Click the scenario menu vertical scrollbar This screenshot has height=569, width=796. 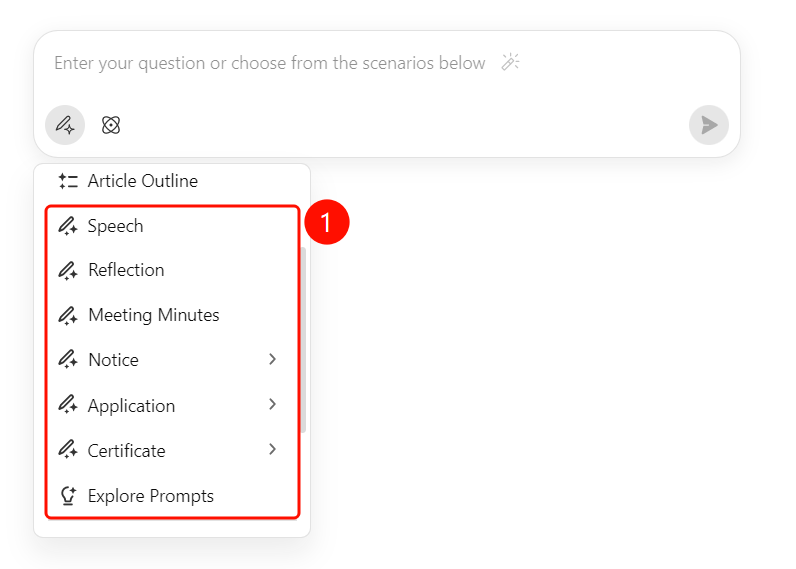tap(304, 340)
